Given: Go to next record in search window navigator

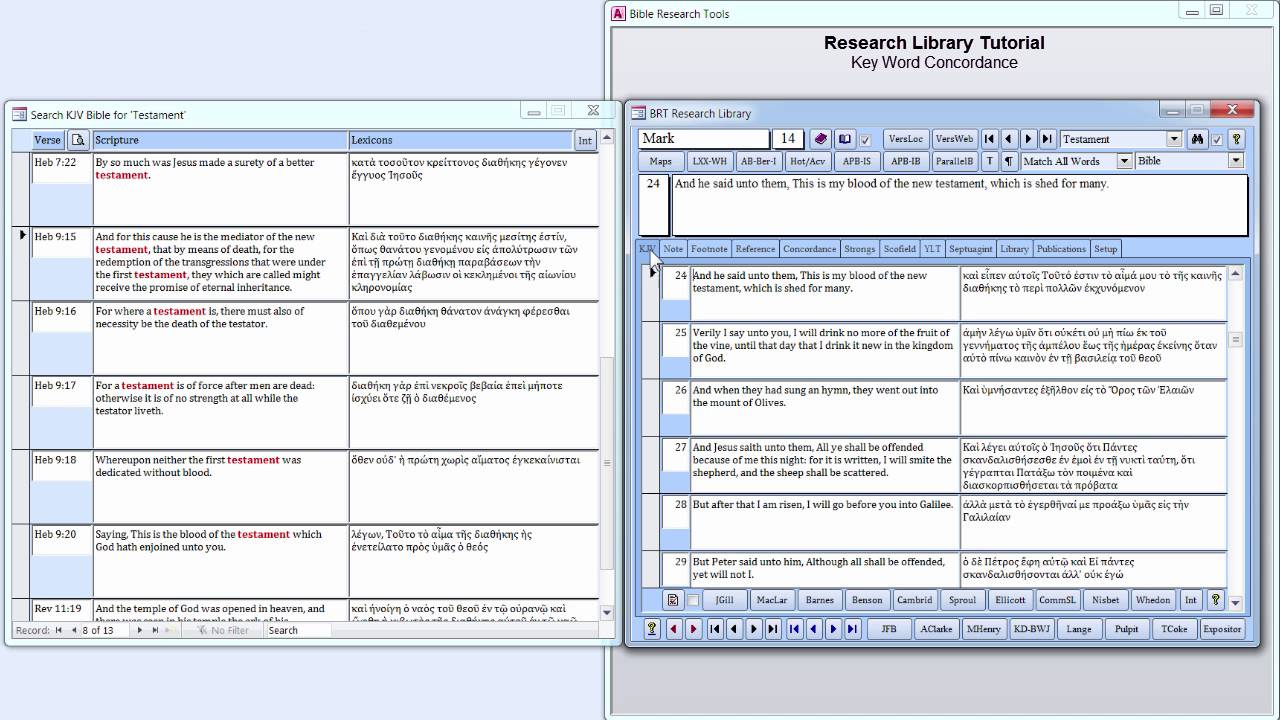Looking at the screenshot, I should (139, 630).
